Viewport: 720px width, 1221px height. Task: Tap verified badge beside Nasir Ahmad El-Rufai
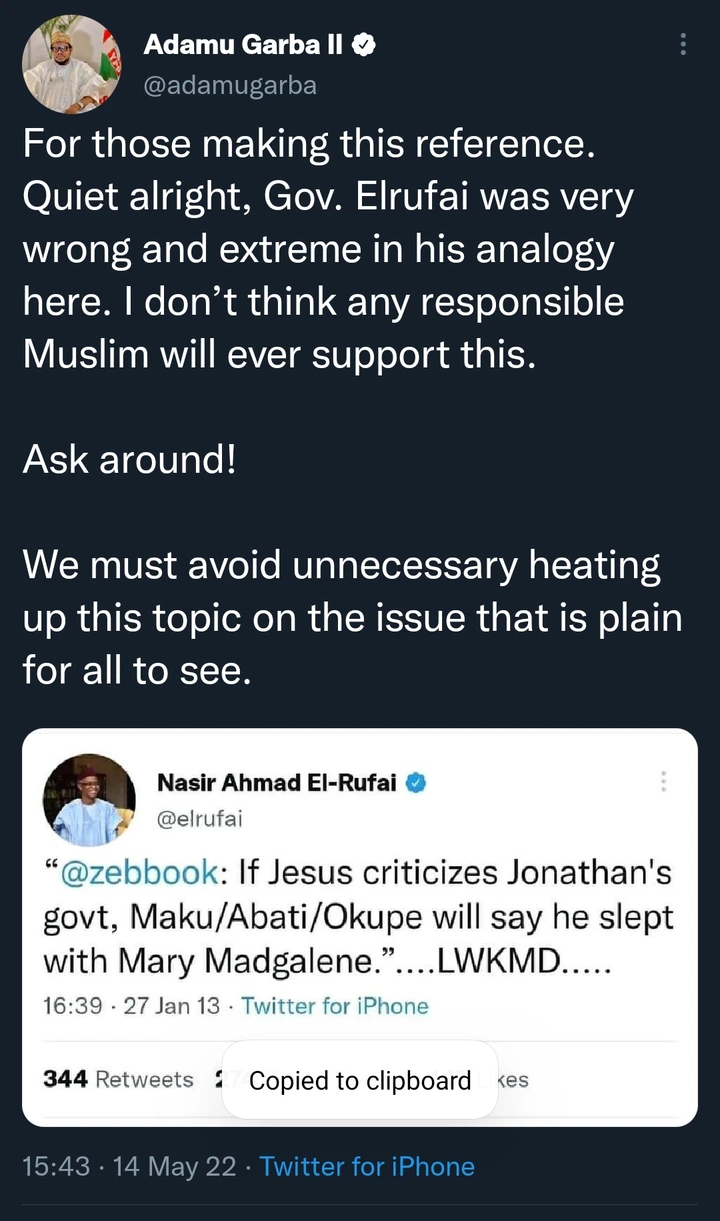tap(416, 783)
